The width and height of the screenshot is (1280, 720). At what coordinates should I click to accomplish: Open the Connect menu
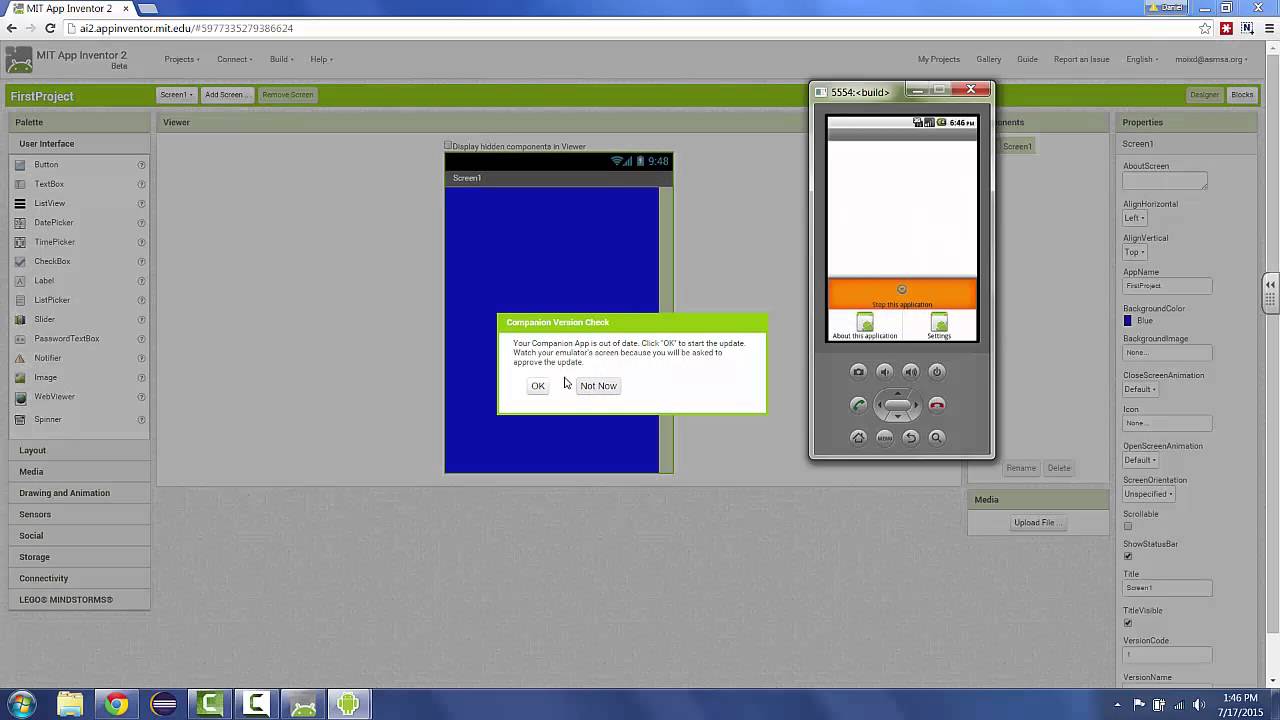(235, 59)
